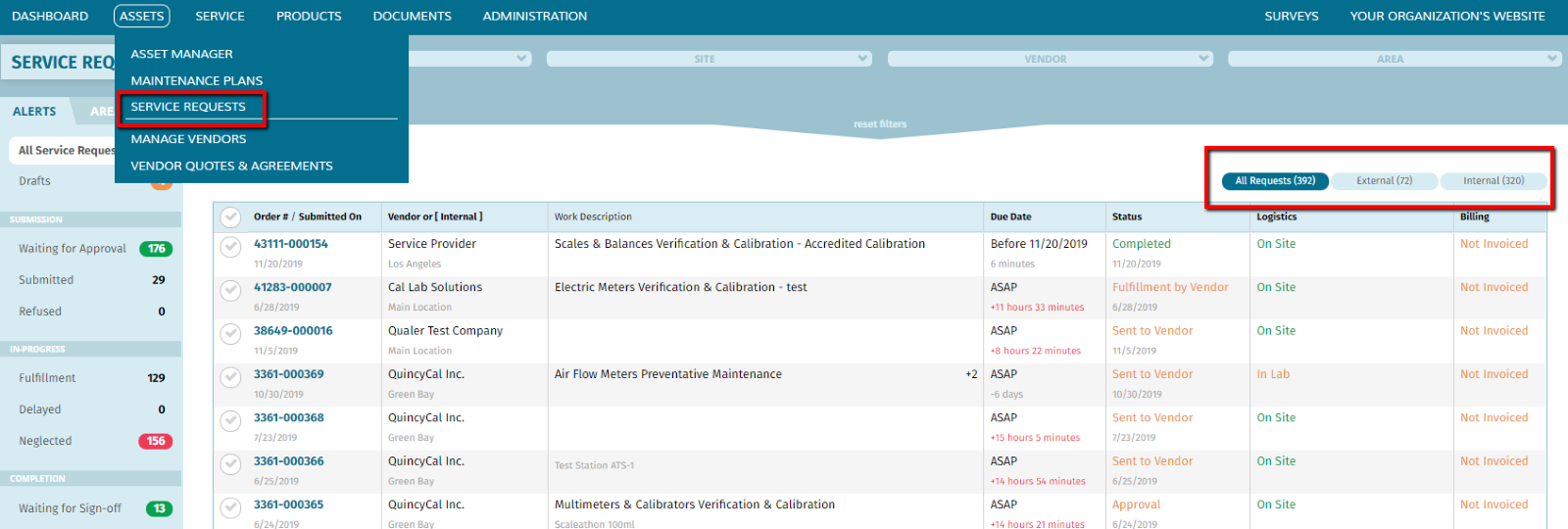Screen dimensions: 1568x529
Task: Sort by Status column header
Action: [1127, 216]
